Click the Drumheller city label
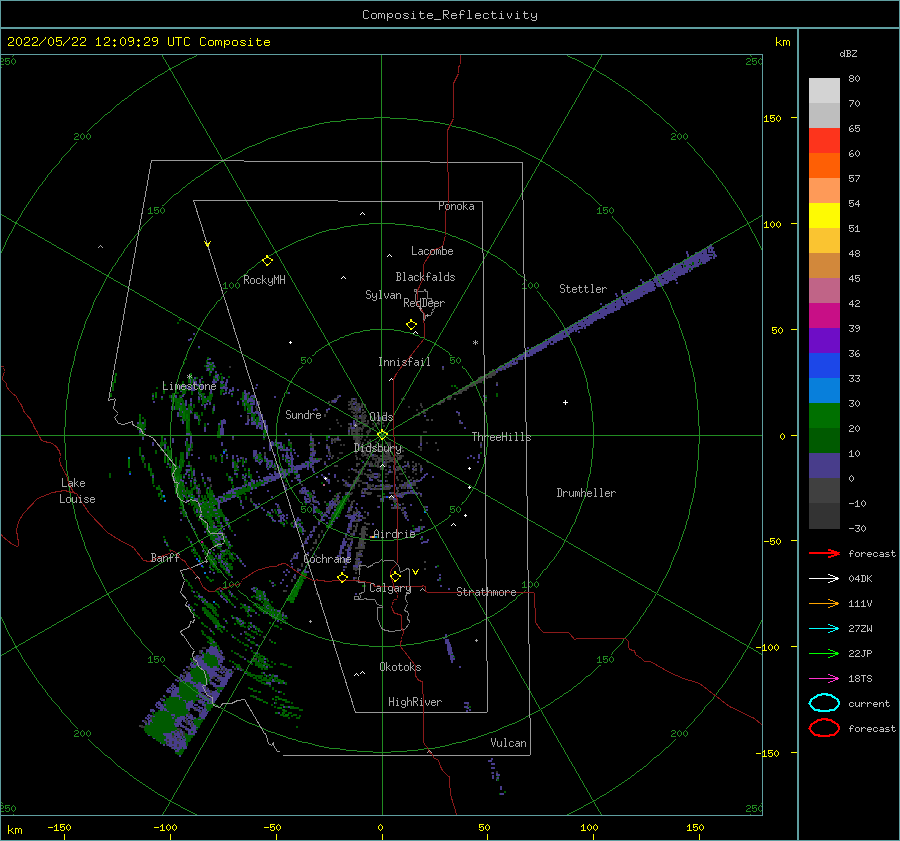Viewport: 900px width, 841px height. click(x=586, y=493)
